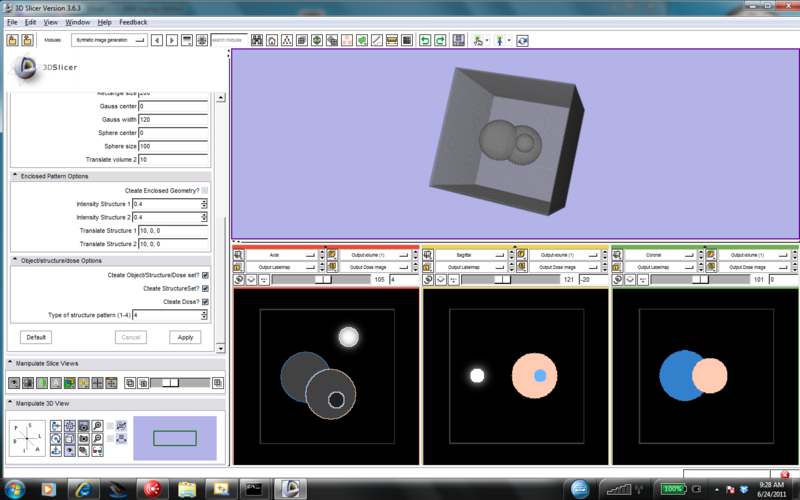Open the Sagittal orientation dropdown
The width and height of the screenshot is (800, 500).
[x=470, y=255]
